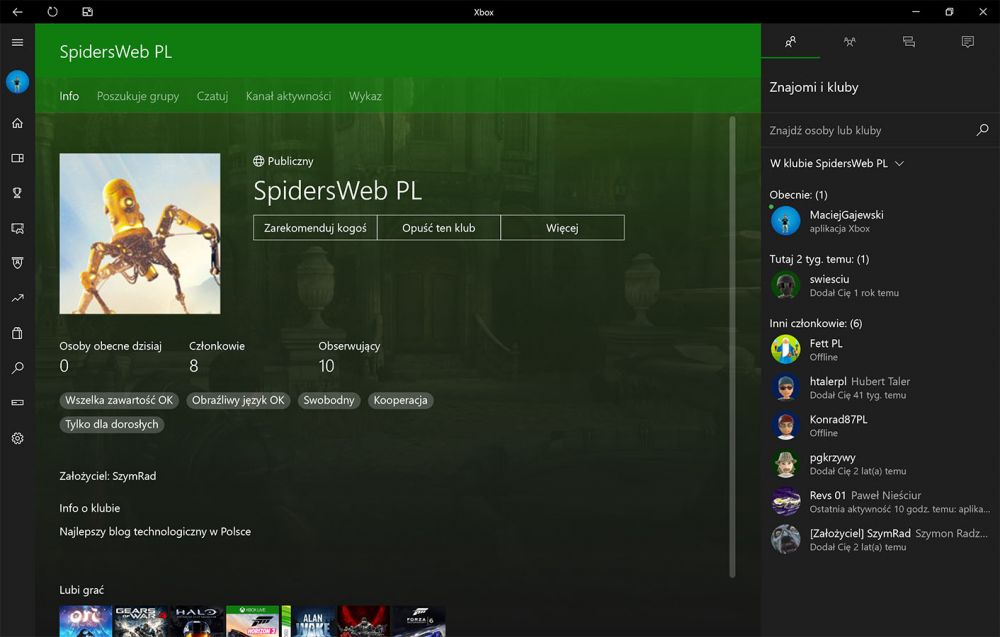Go to the Home icon in the sidebar
This screenshot has width=1000, height=637.
(x=17, y=123)
